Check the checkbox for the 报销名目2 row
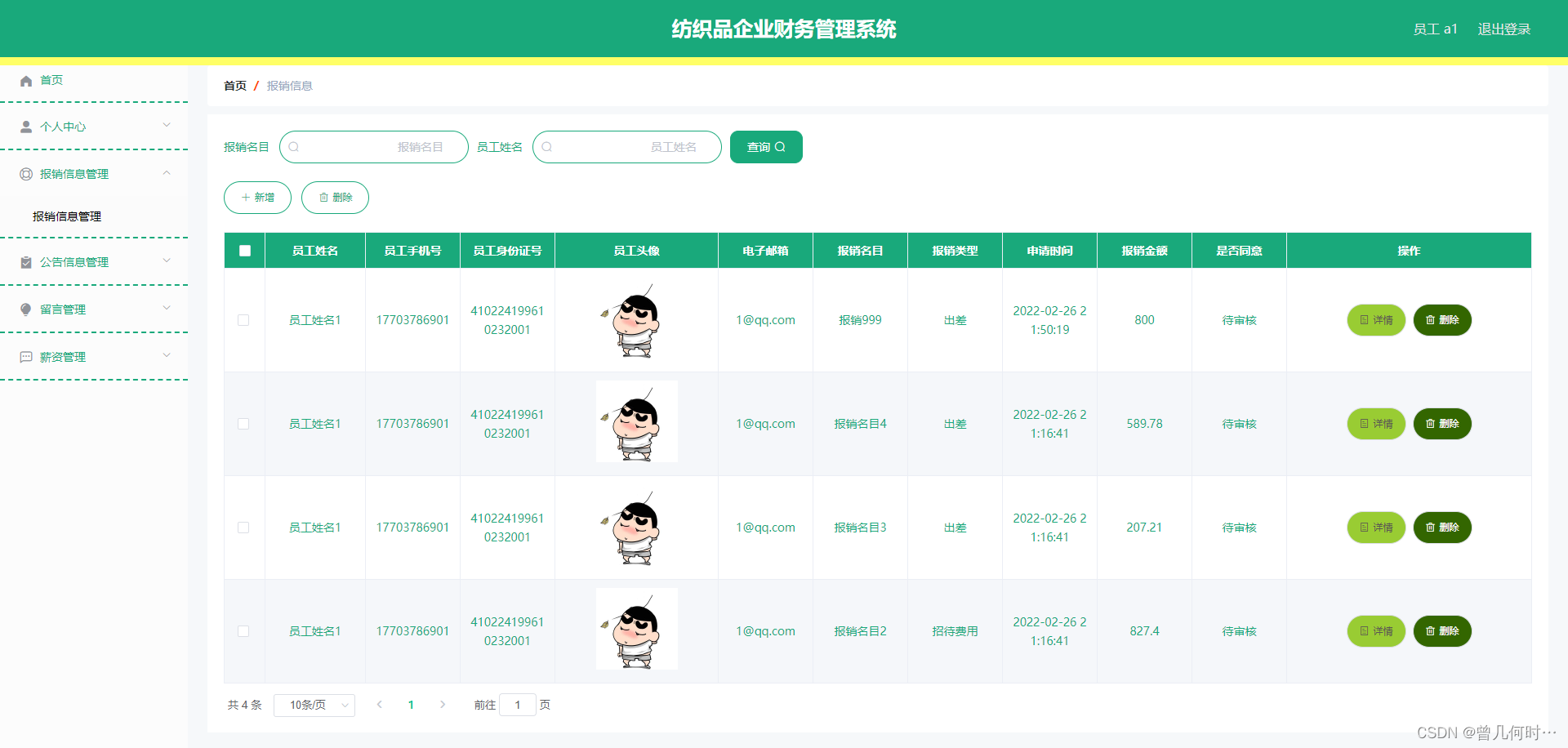Viewport: 1568px width, 748px height. pos(243,631)
